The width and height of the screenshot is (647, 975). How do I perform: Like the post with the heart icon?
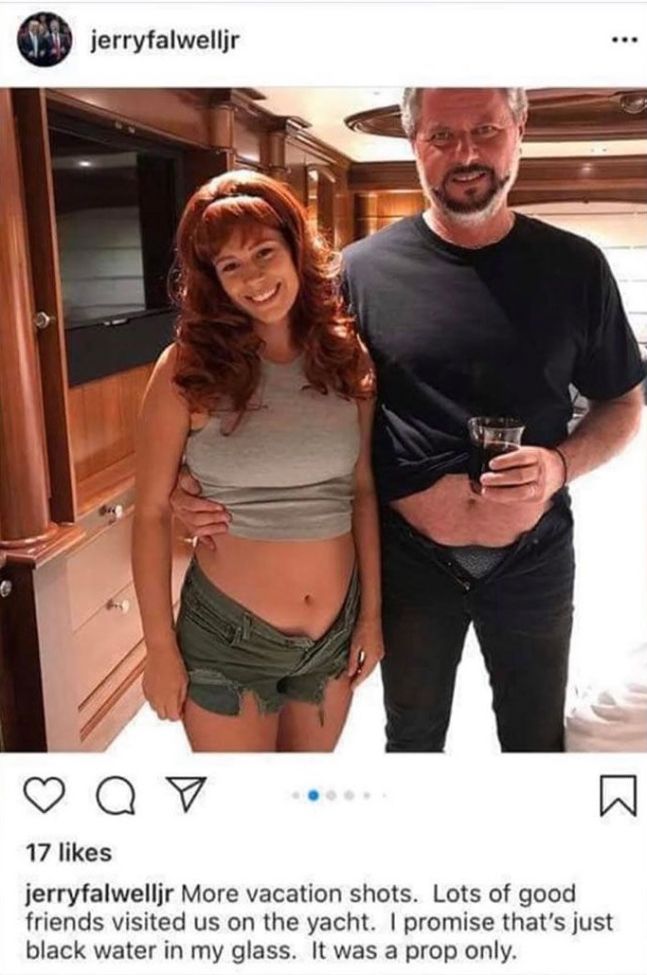44,795
